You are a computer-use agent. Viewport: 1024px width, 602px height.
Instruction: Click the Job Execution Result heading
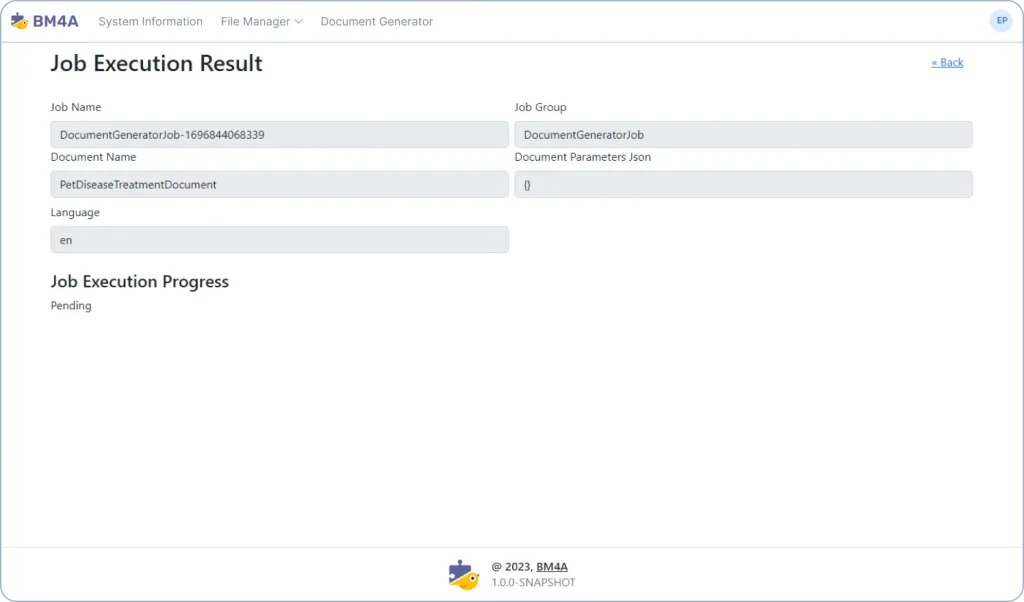[157, 63]
